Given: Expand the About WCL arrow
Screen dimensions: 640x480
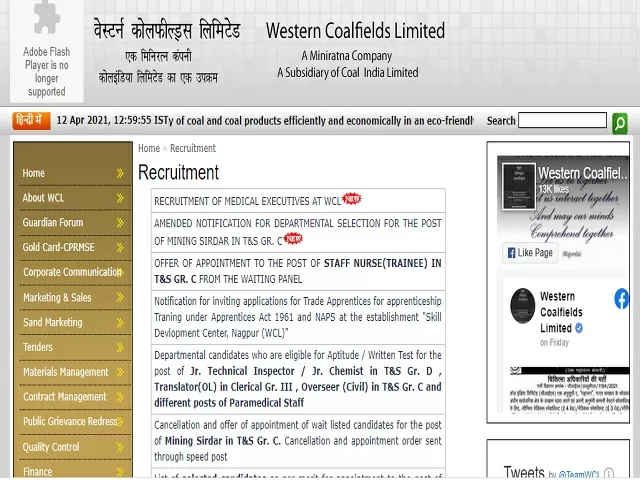Looking at the screenshot, I should [x=120, y=198].
